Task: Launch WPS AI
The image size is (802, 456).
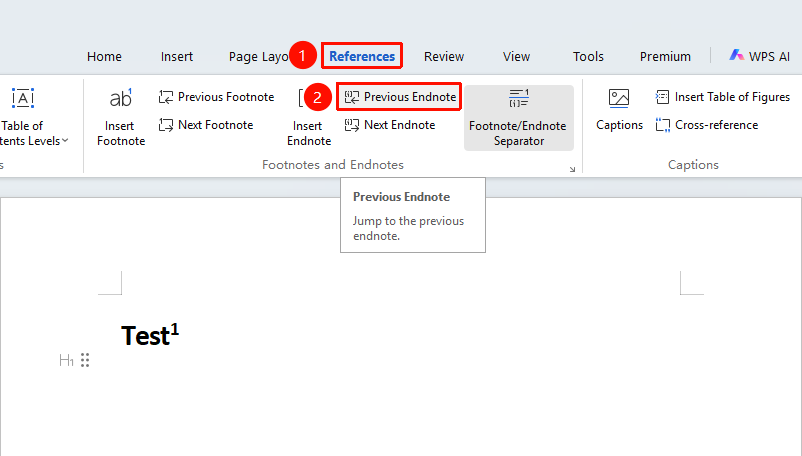Action: [760, 56]
